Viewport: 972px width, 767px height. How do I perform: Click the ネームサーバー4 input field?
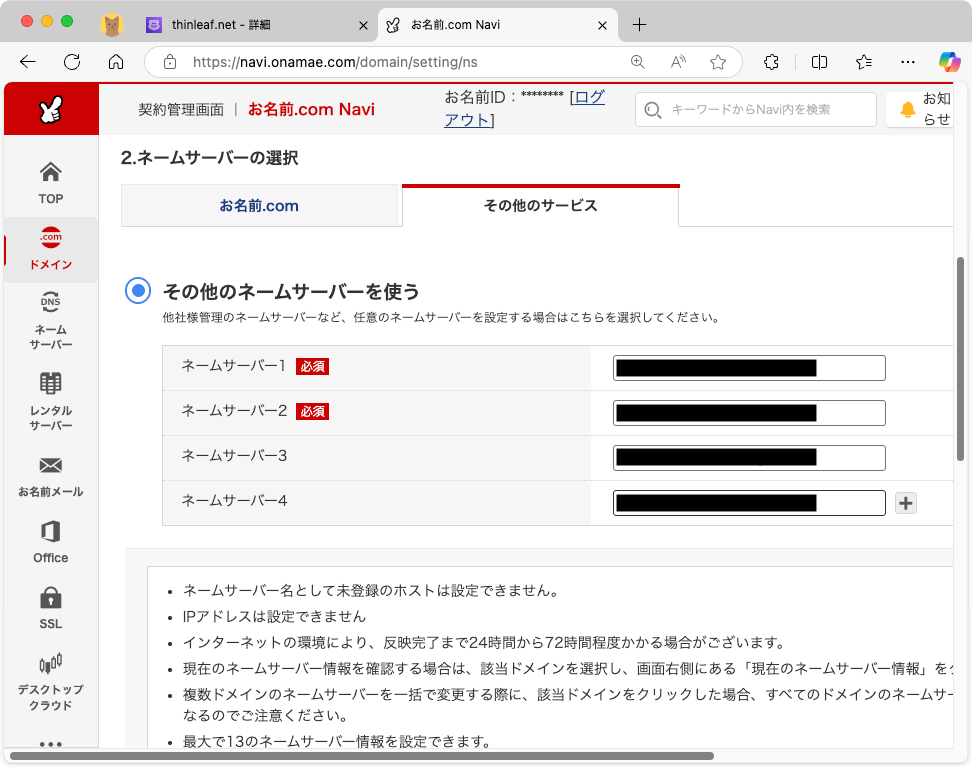pyautogui.click(x=749, y=503)
